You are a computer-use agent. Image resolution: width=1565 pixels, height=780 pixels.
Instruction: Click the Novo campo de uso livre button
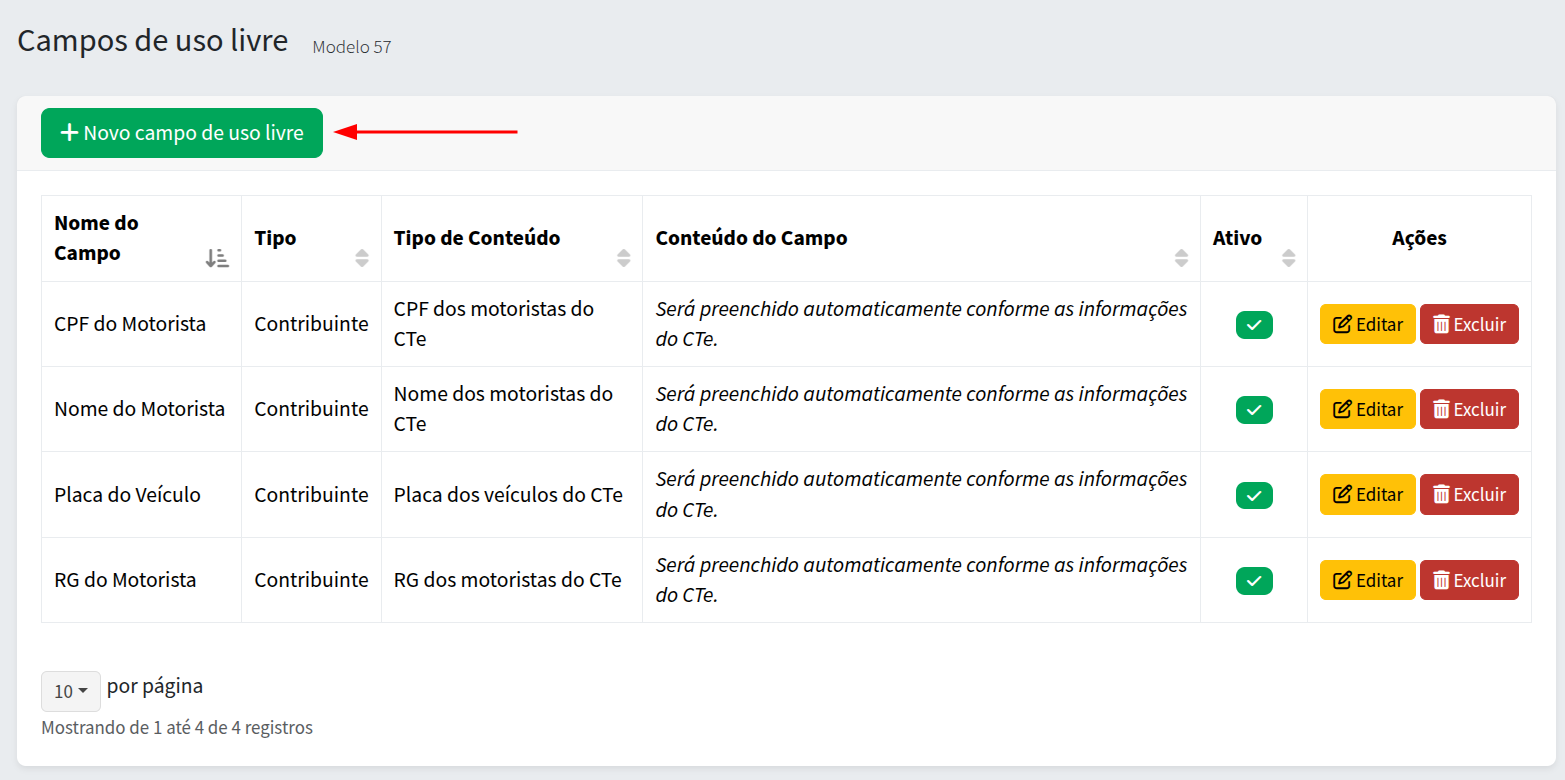[182, 133]
